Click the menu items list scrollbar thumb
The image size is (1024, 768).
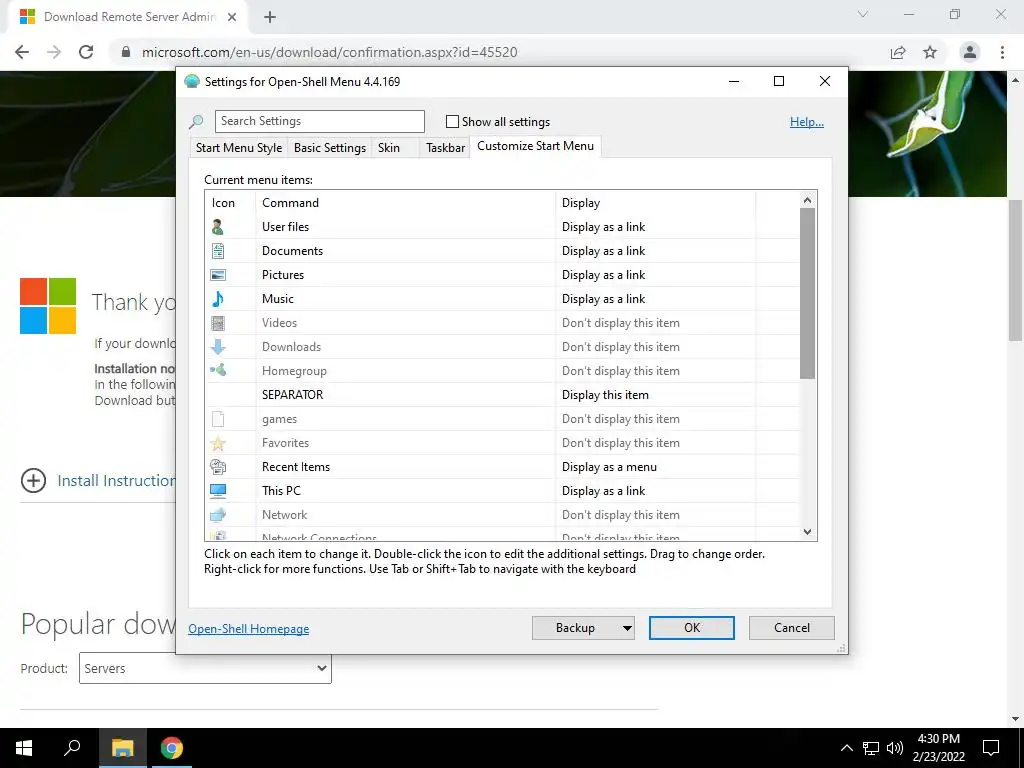point(807,293)
